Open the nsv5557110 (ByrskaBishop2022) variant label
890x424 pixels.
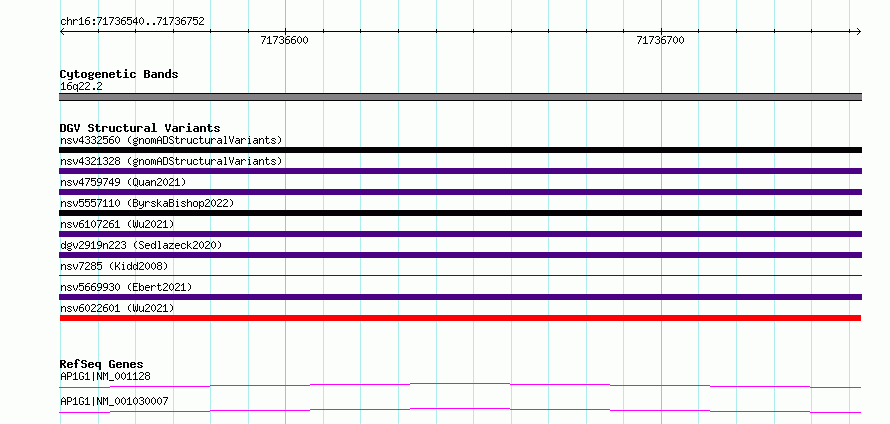click(x=146, y=203)
